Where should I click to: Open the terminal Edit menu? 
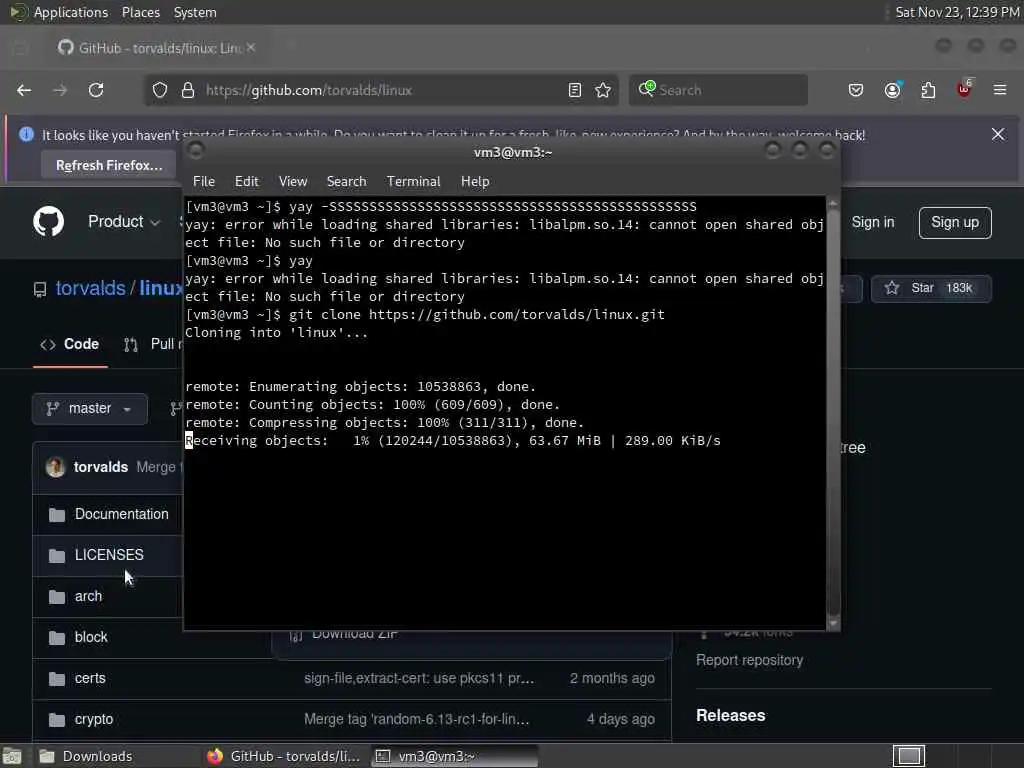point(246,182)
